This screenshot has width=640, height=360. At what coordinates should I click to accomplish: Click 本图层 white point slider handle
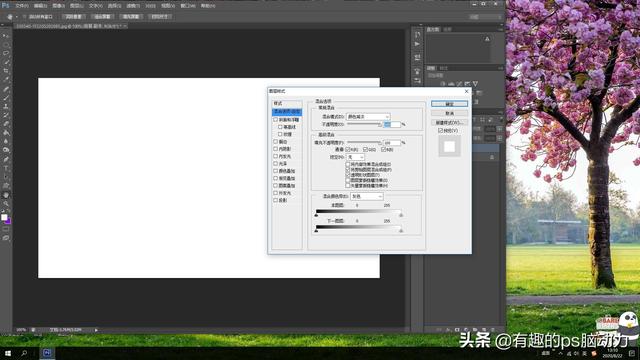coord(401,215)
